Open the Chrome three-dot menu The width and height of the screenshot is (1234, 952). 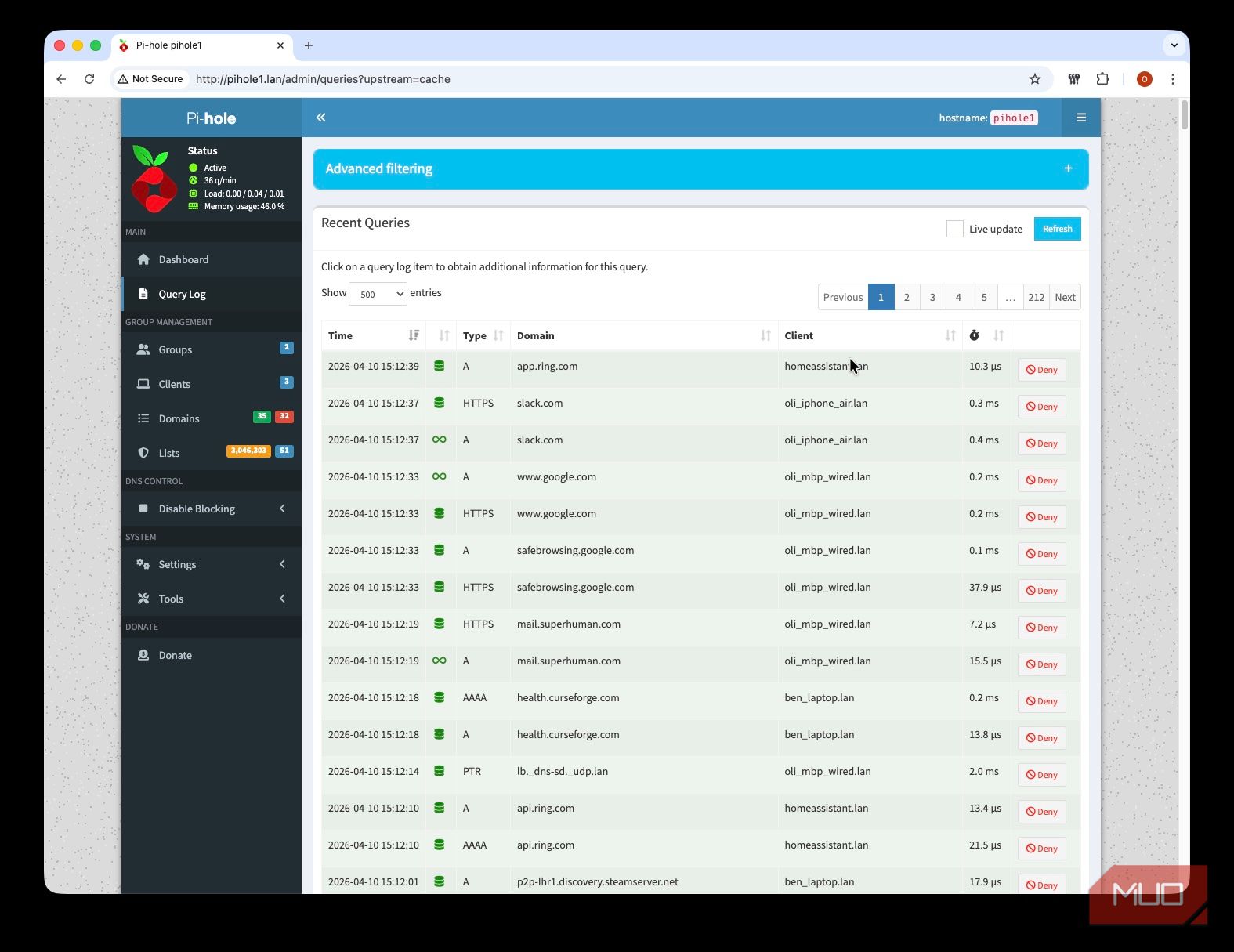point(1173,79)
